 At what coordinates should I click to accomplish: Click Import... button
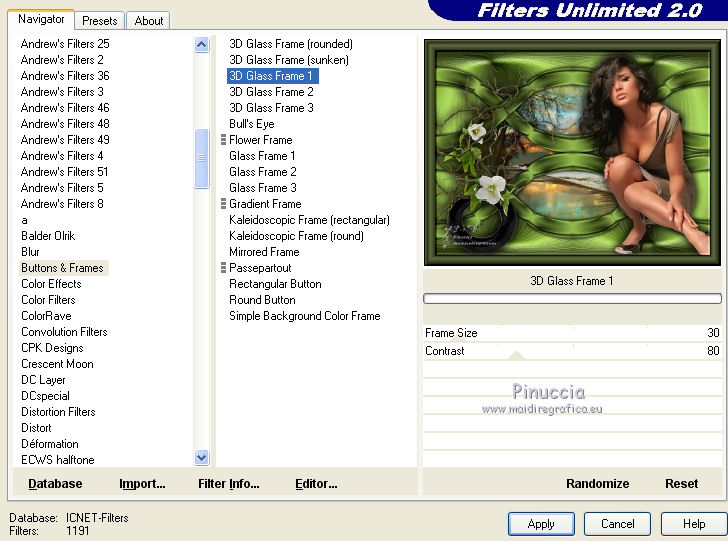click(142, 484)
